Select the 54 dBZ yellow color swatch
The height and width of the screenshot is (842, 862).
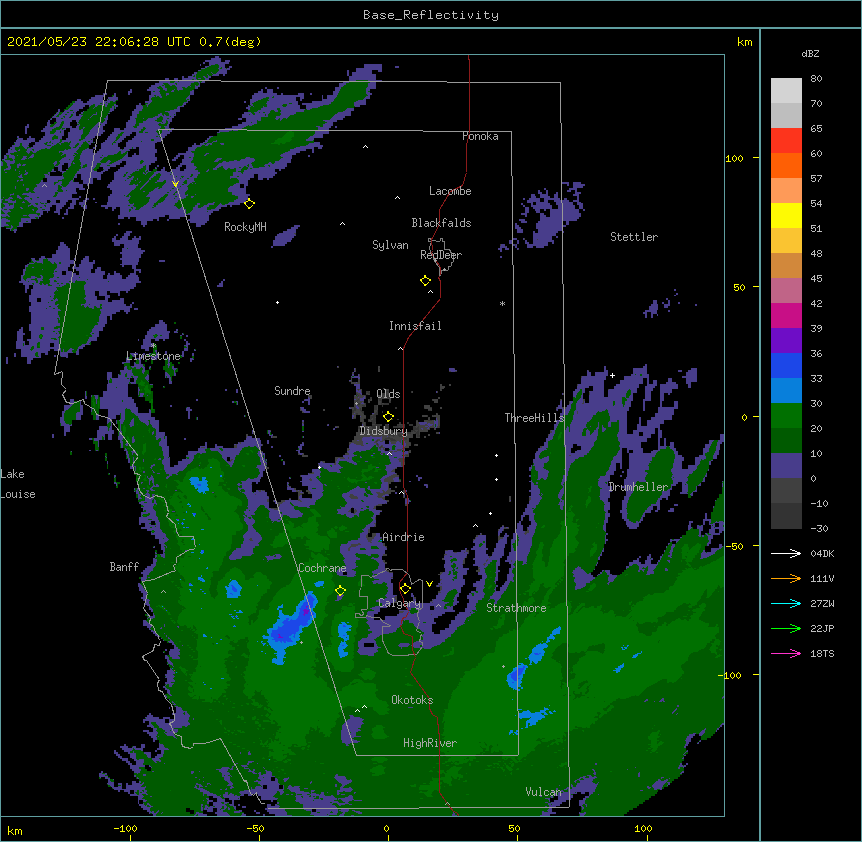(786, 215)
